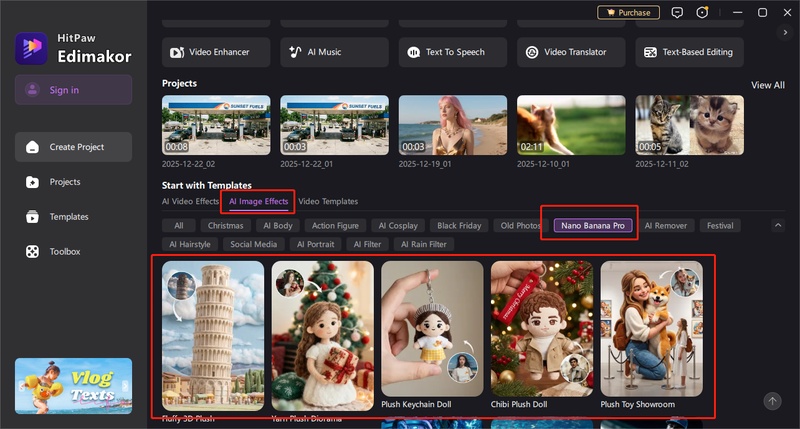Open the notification settings icon in title bar

coord(702,13)
